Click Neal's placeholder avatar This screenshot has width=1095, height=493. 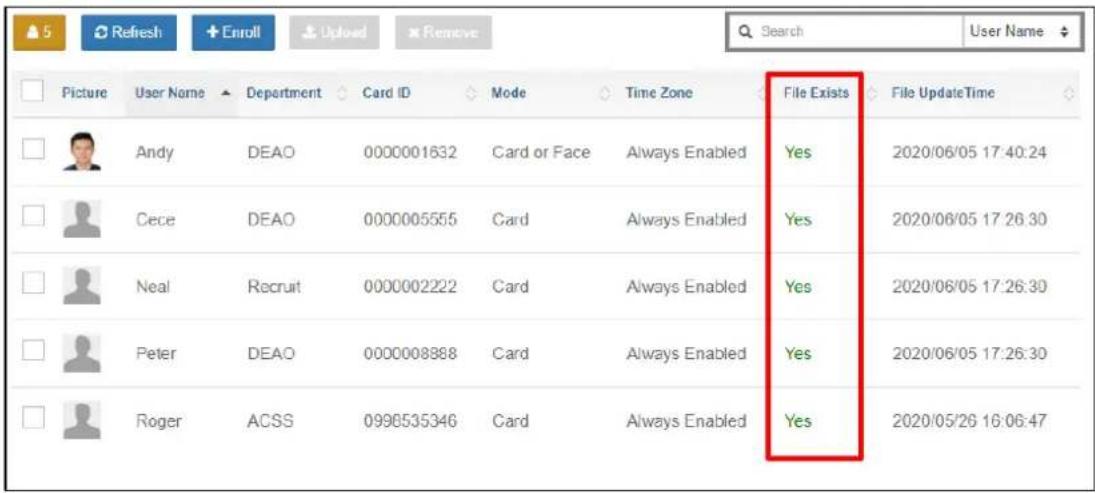[x=82, y=286]
